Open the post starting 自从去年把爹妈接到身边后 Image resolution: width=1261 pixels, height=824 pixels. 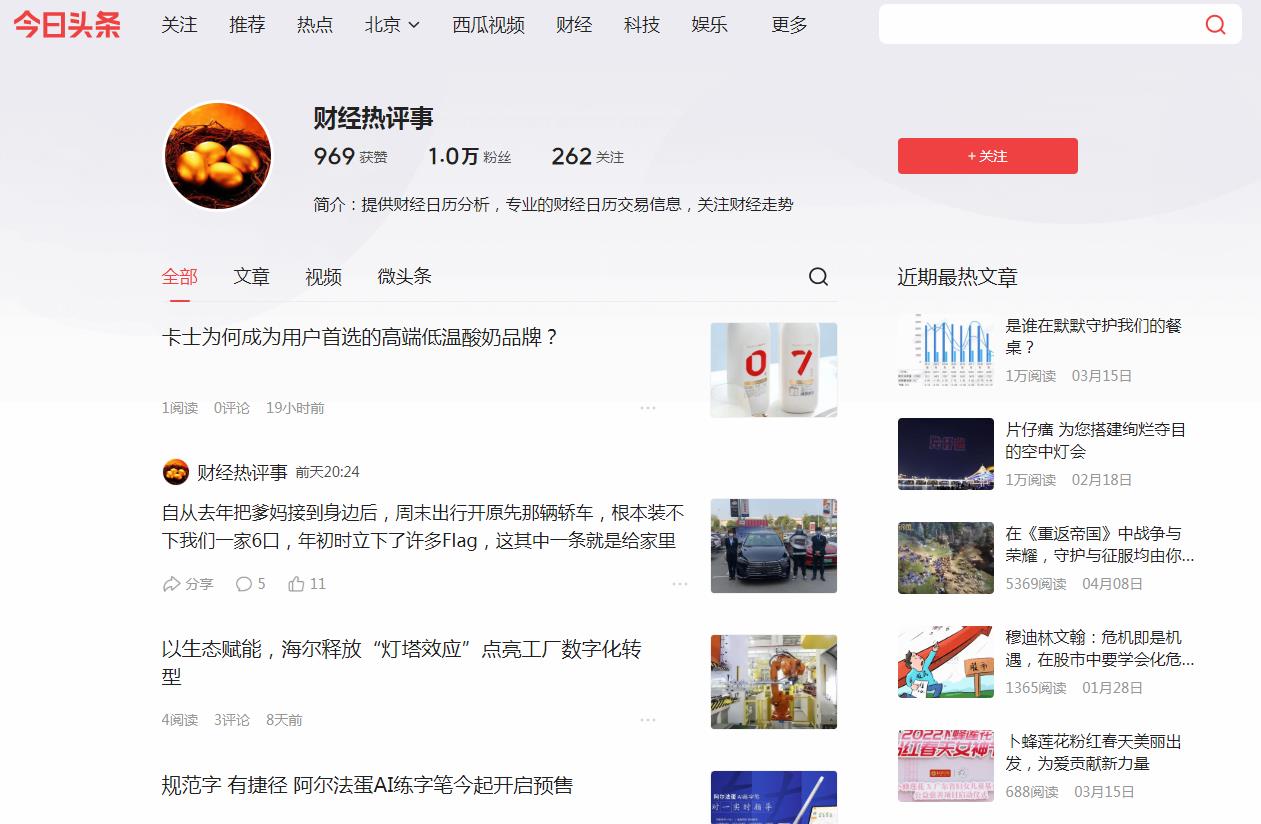423,527
